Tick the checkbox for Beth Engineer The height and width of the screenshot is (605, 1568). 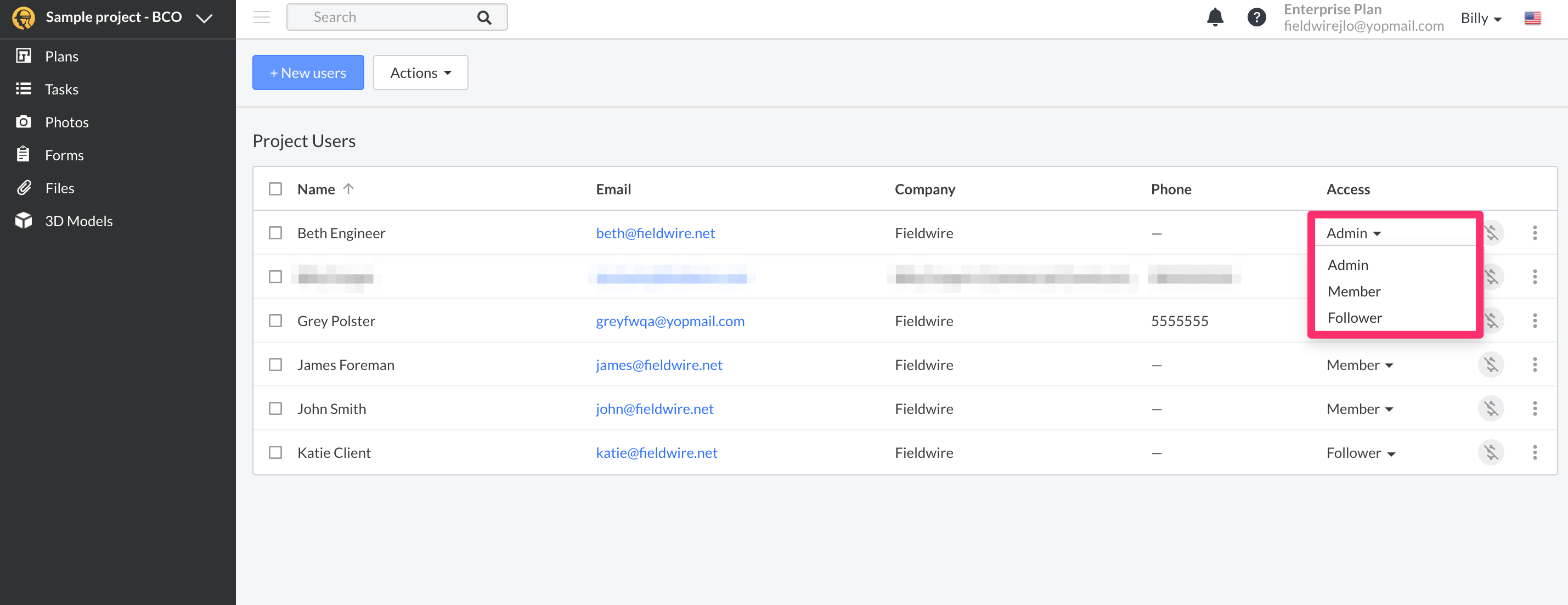click(275, 233)
